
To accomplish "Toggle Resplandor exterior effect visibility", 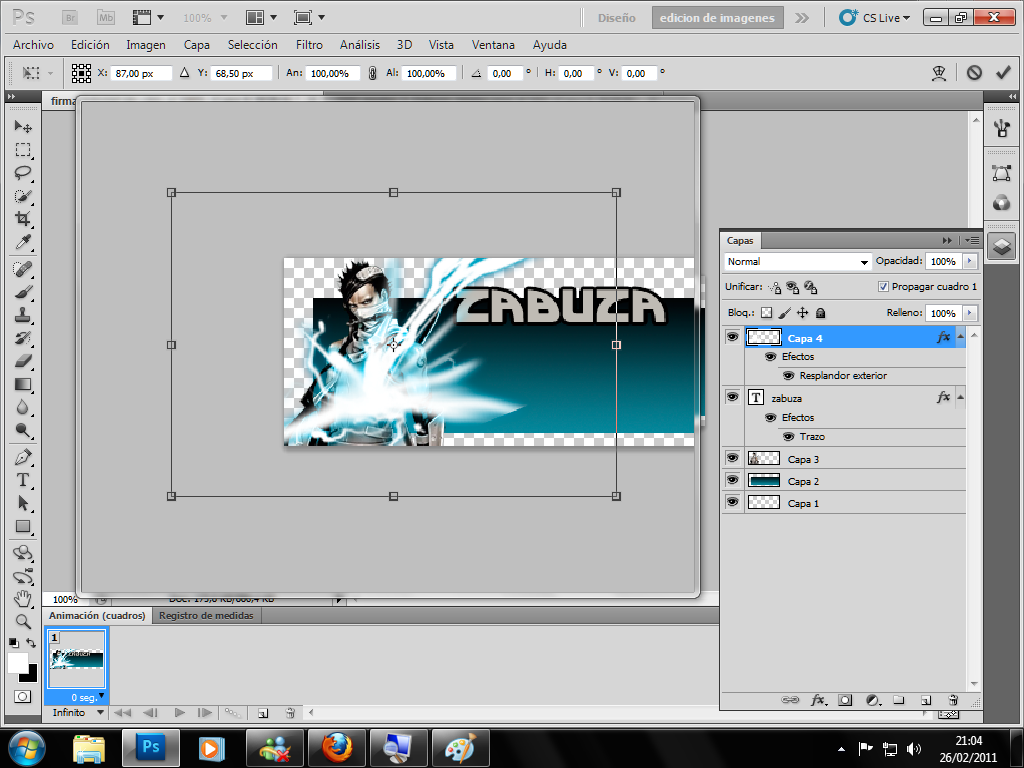I will coord(788,376).
